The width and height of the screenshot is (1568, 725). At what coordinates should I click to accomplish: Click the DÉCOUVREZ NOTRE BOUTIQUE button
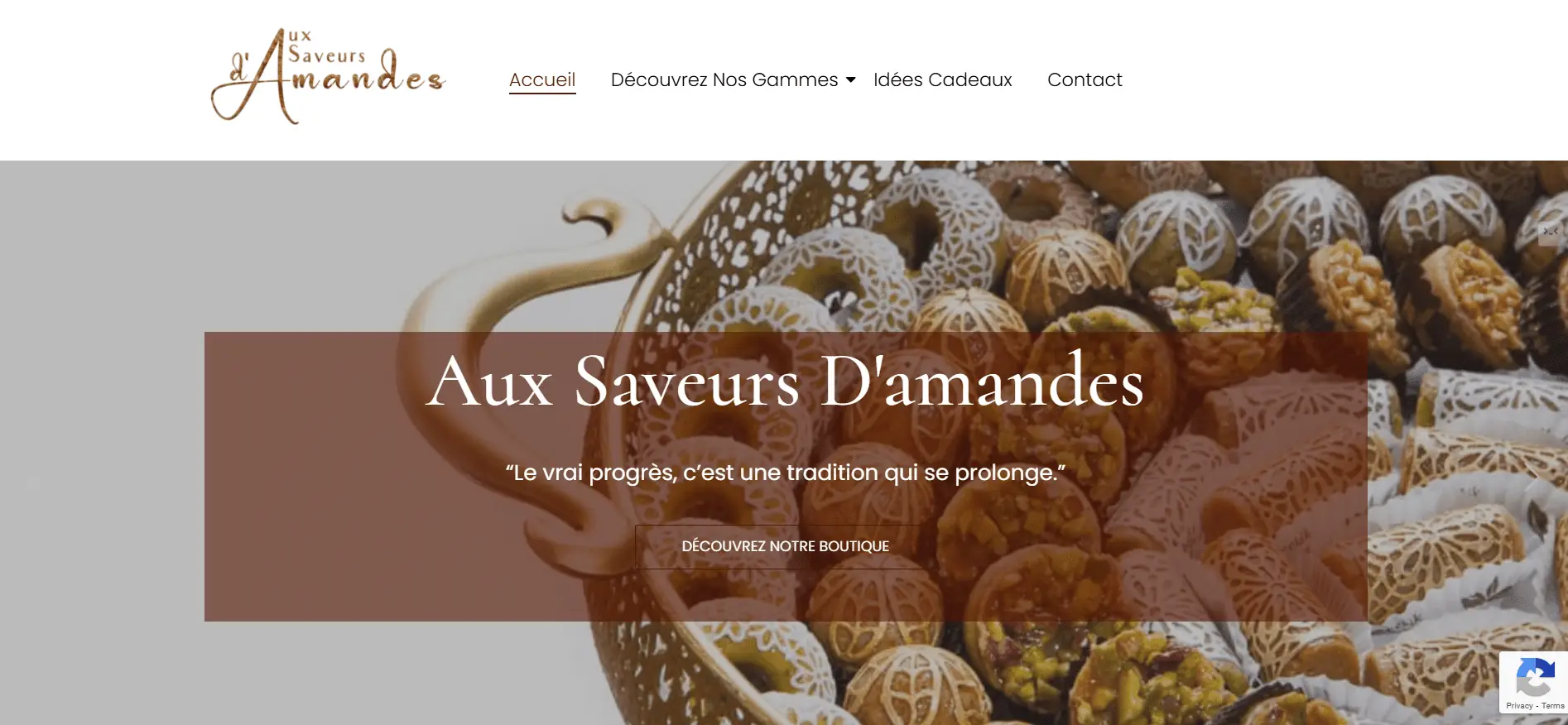click(x=785, y=546)
